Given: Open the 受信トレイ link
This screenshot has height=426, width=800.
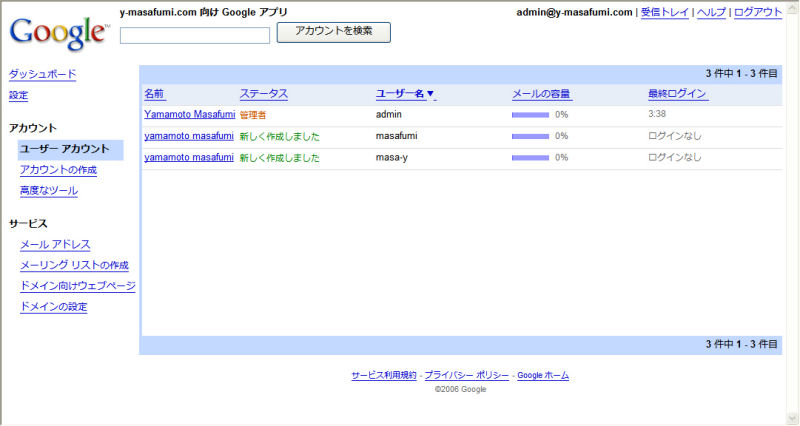Looking at the screenshot, I should coord(665,12).
